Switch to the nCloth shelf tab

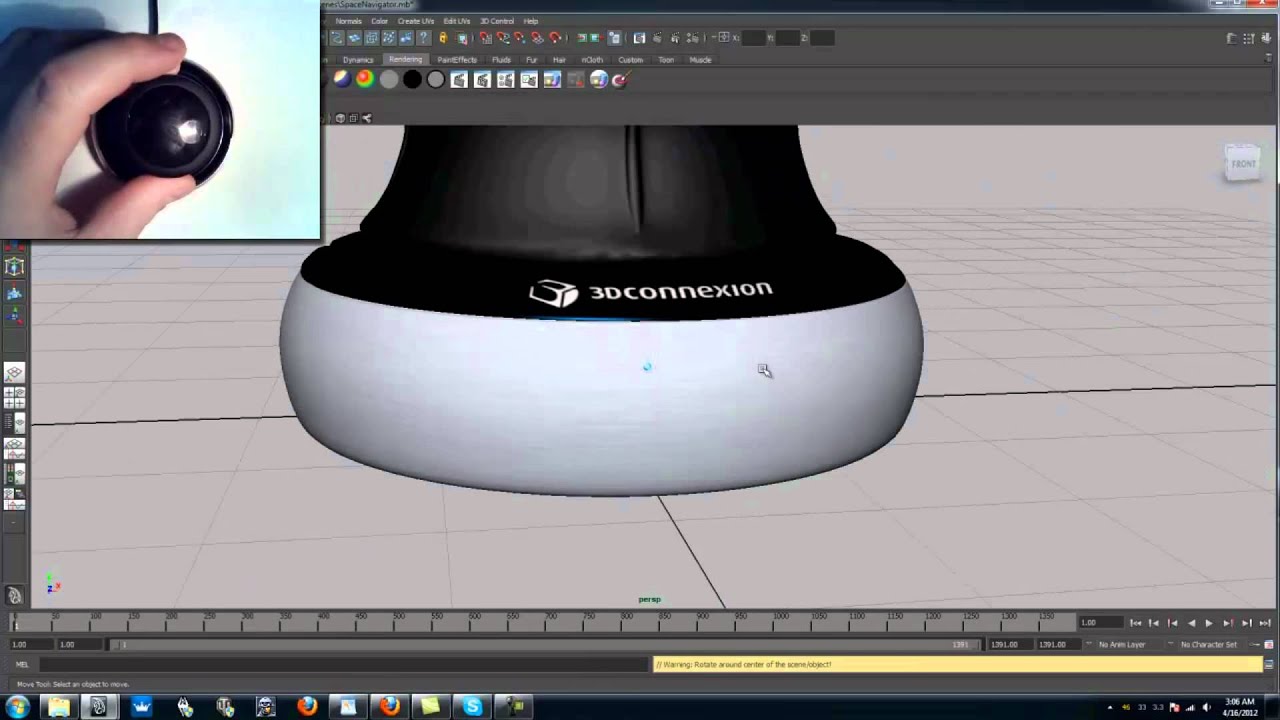pos(592,60)
